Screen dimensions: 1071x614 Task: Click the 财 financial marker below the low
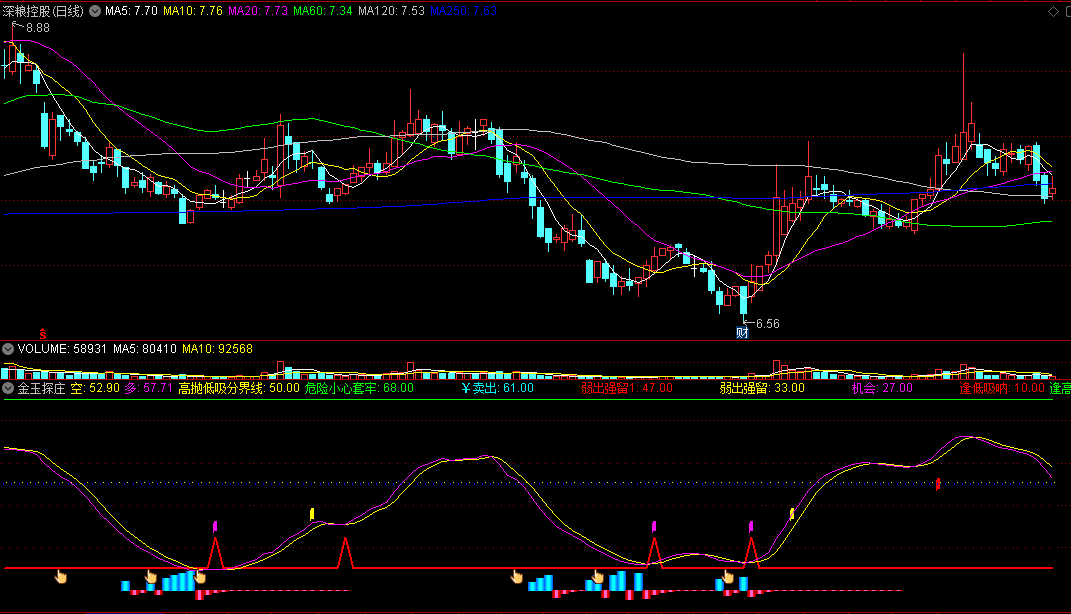(742, 333)
